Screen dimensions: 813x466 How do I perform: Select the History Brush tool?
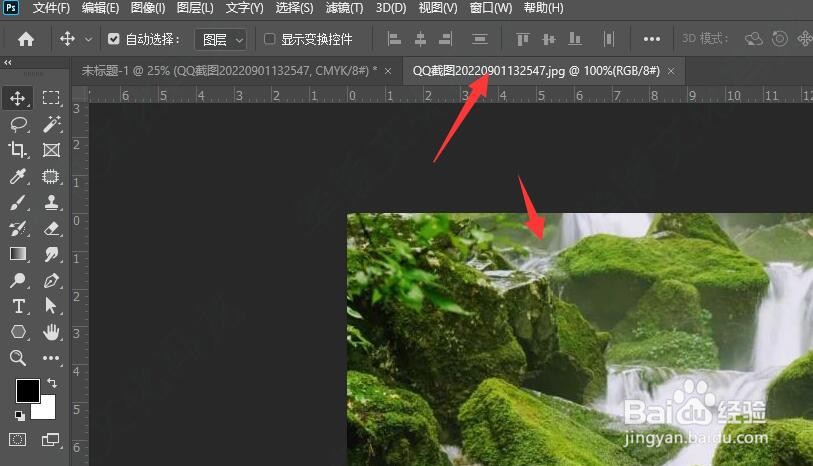(x=18, y=229)
